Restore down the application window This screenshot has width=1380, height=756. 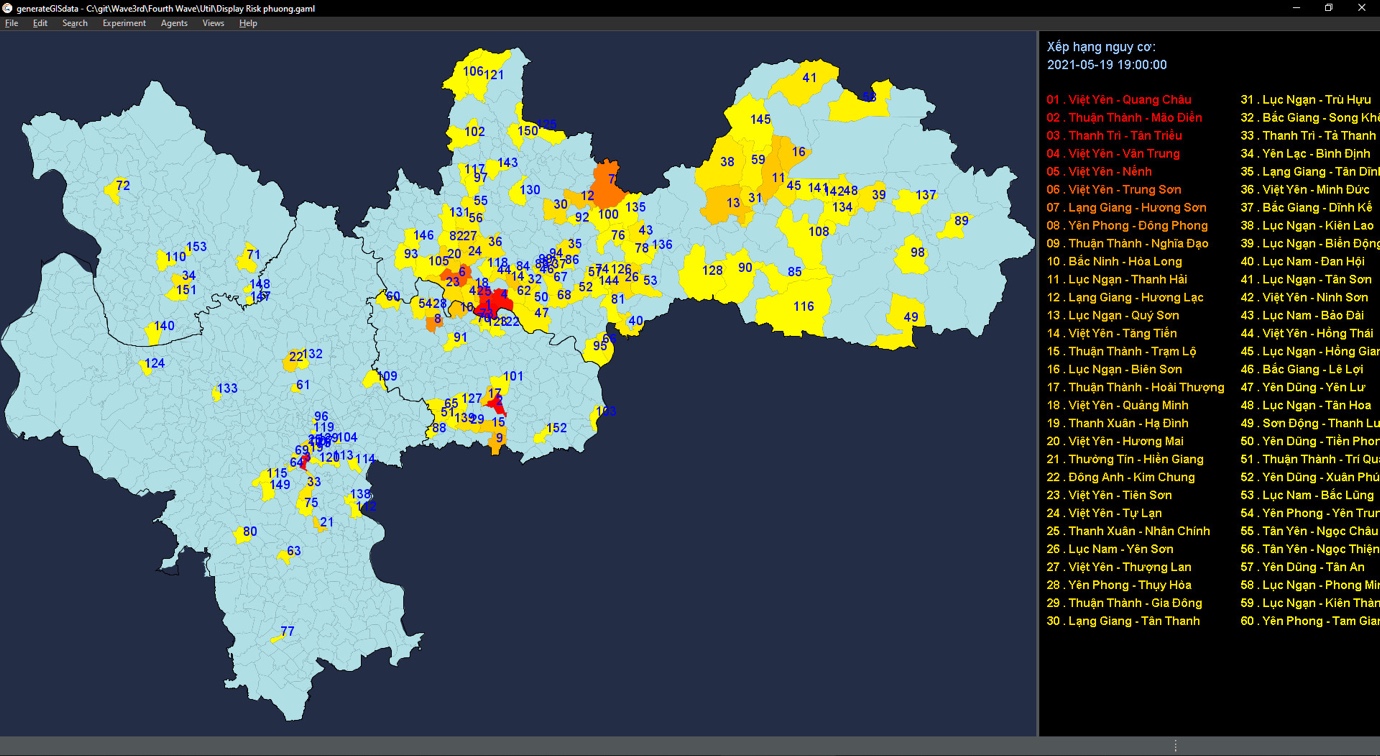coord(1328,8)
